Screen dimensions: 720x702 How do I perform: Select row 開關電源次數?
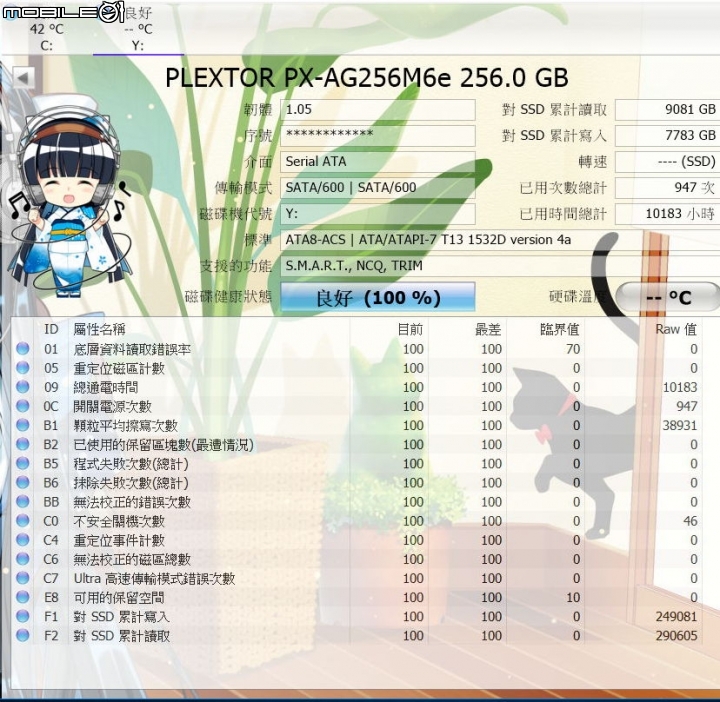[356, 406]
